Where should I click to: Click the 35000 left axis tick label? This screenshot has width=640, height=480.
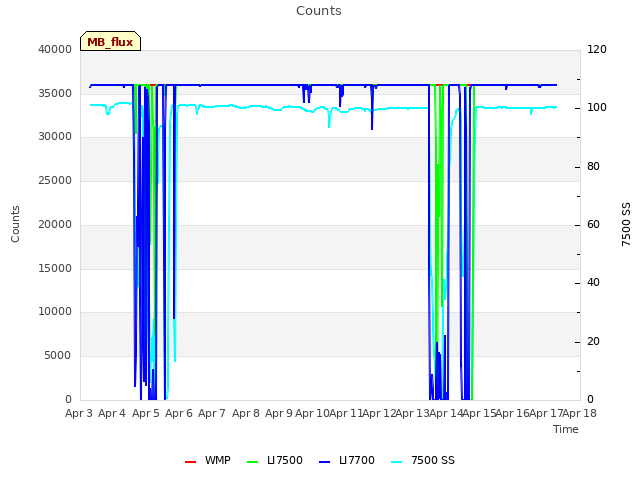(55, 93)
